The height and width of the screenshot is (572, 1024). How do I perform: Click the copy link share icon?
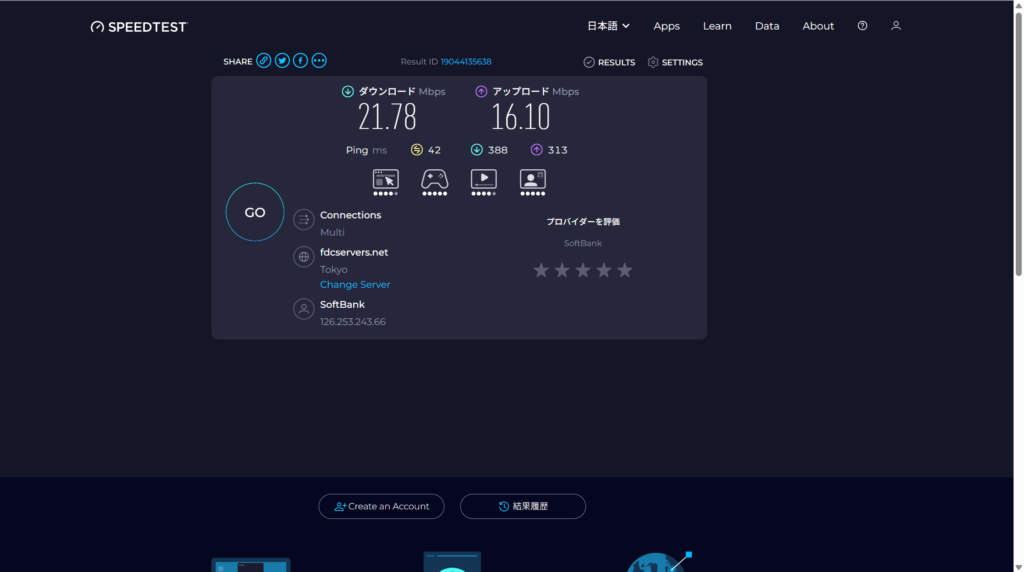tap(264, 61)
